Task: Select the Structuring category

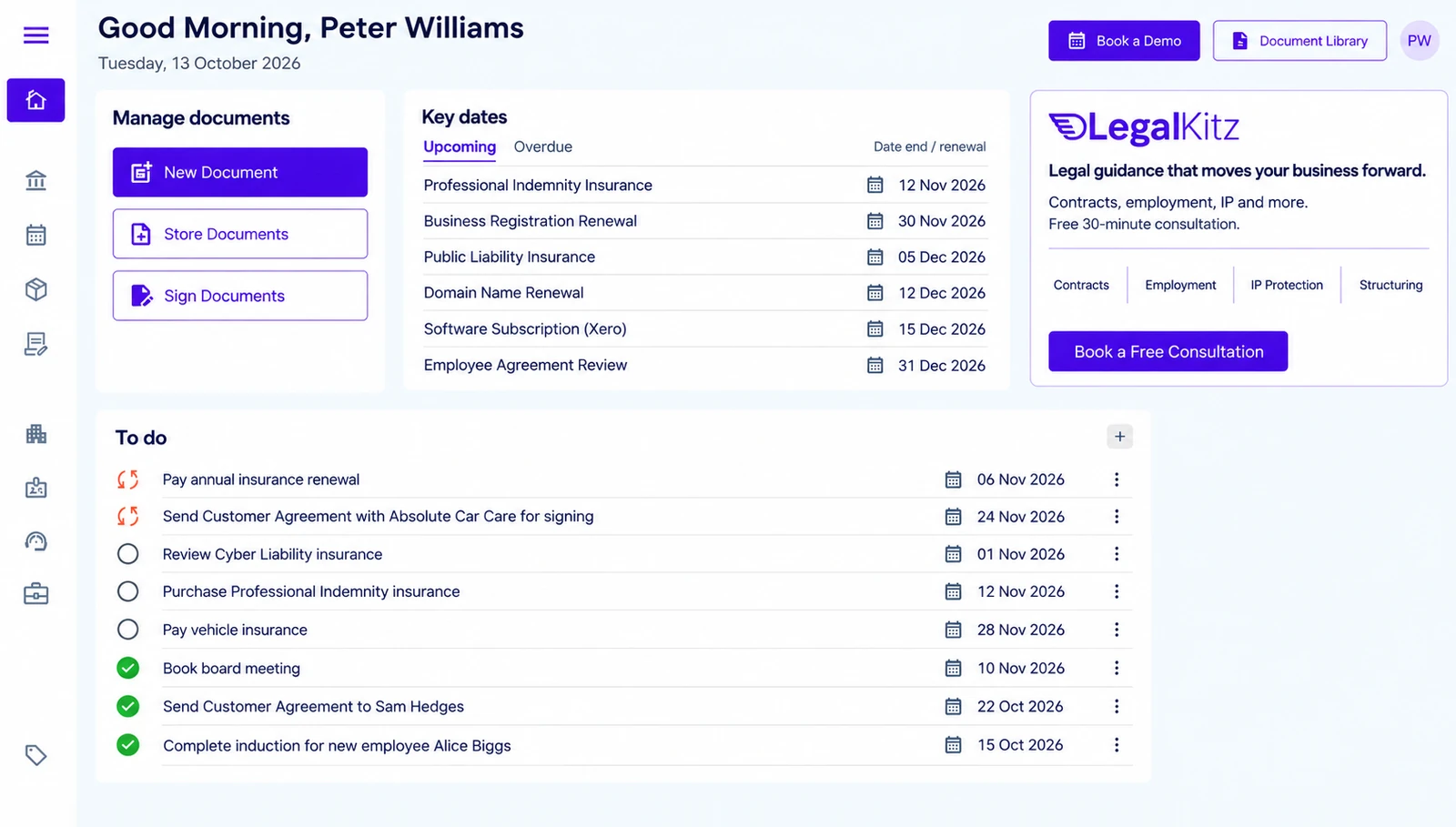Action: [1390, 285]
